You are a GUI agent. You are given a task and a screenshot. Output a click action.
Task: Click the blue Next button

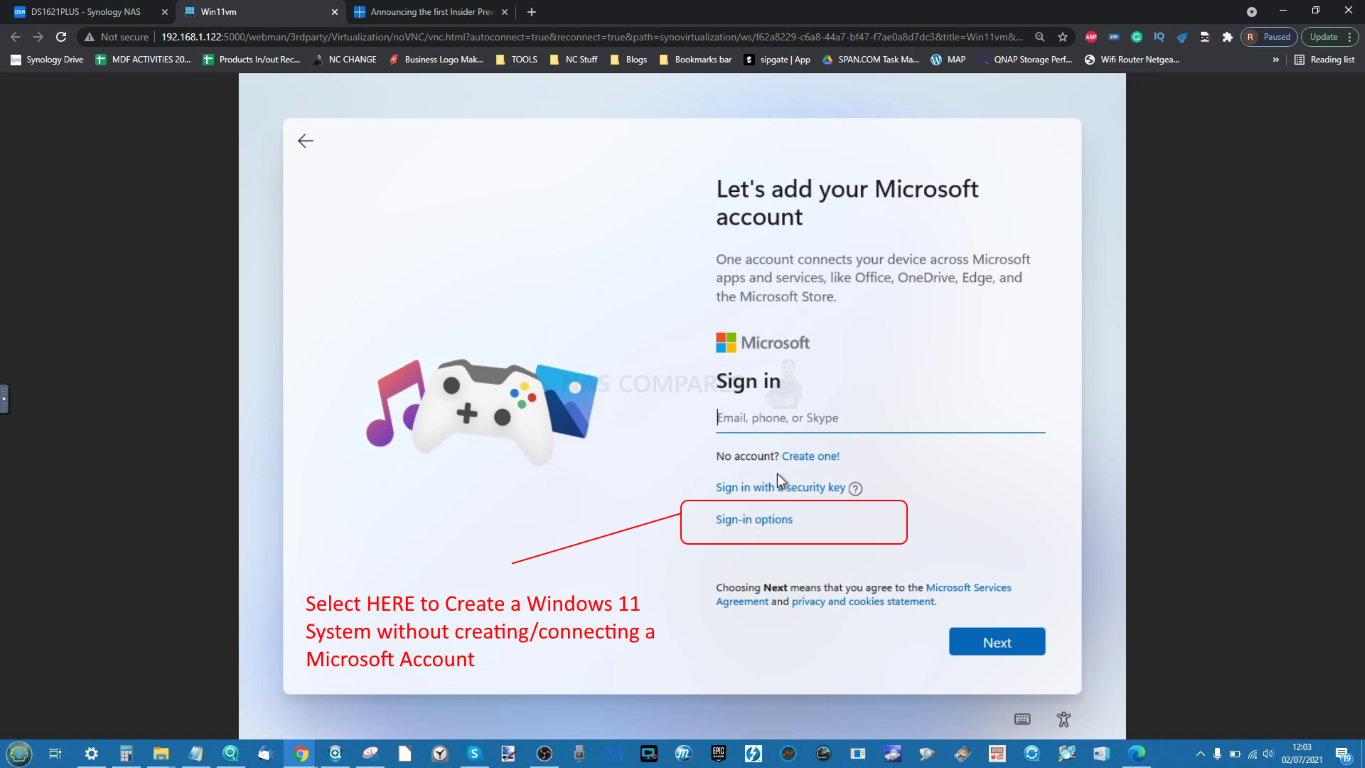pos(997,642)
